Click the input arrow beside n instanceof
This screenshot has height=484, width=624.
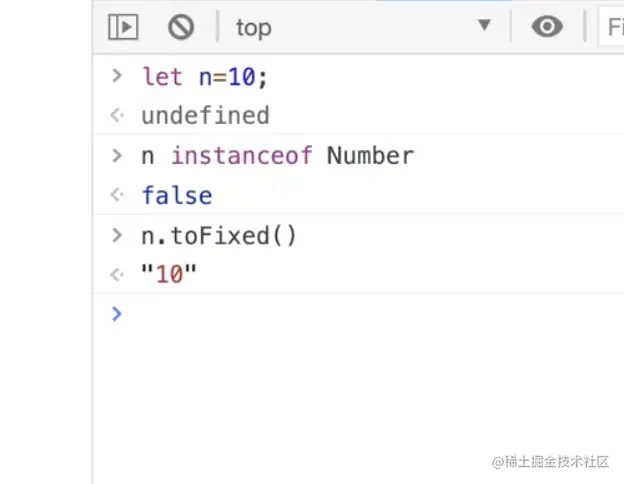coord(117,155)
